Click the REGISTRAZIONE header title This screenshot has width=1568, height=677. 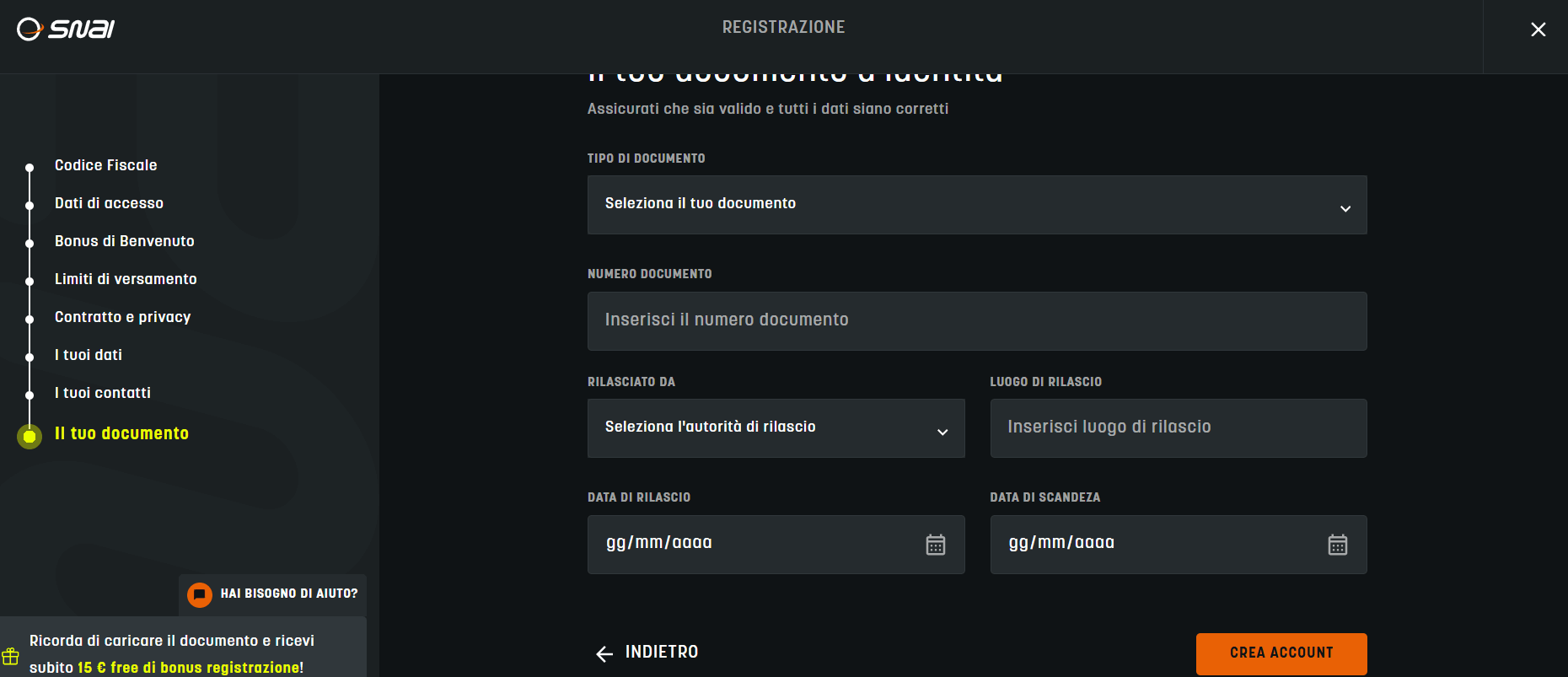(783, 27)
